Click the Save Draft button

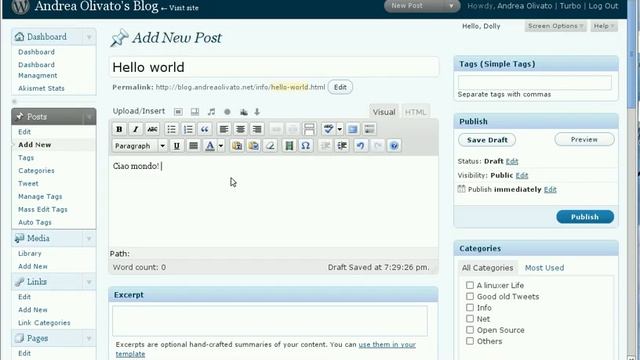point(487,140)
